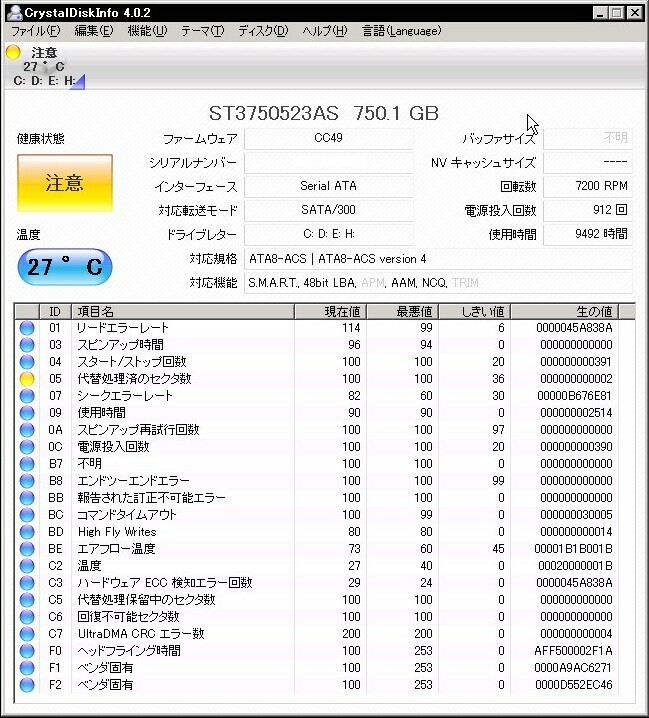Click the 生の値 column header
The image size is (649, 718).
[565, 312]
